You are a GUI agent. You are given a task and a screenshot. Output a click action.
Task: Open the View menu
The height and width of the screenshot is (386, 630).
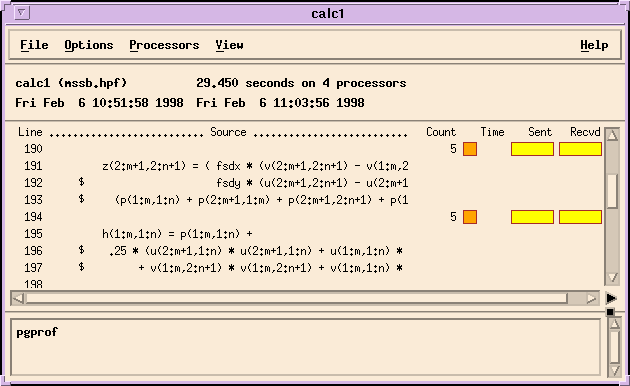[x=229, y=45]
